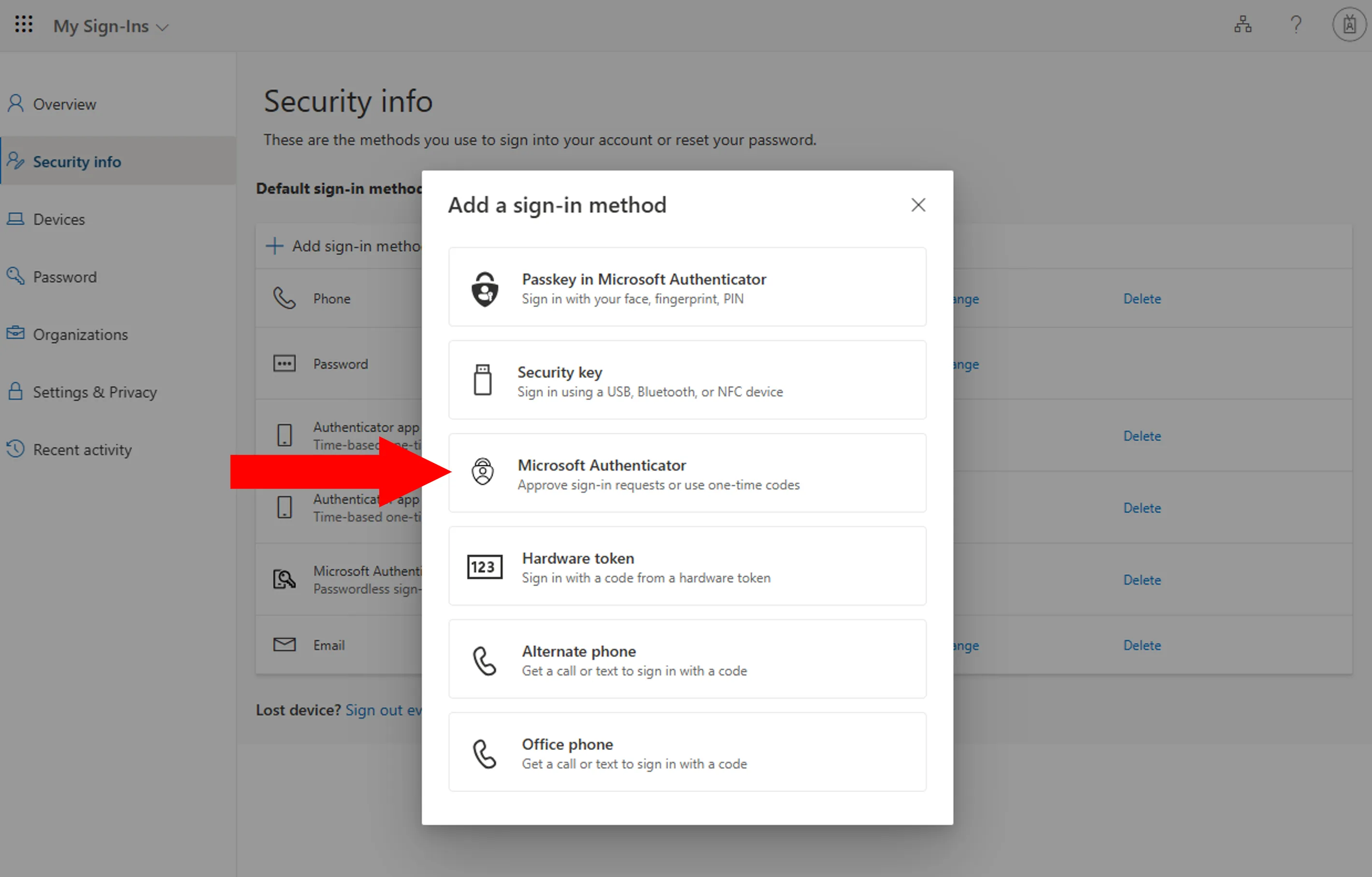1372x877 pixels.
Task: Select the Alternate phone sign-in method
Action: [686, 660]
